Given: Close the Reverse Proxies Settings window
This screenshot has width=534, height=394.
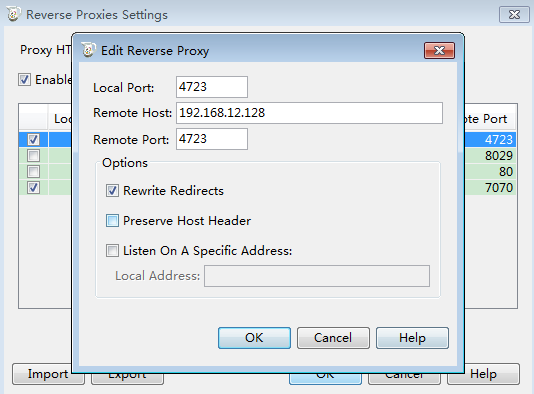Looking at the screenshot, I should point(514,15).
